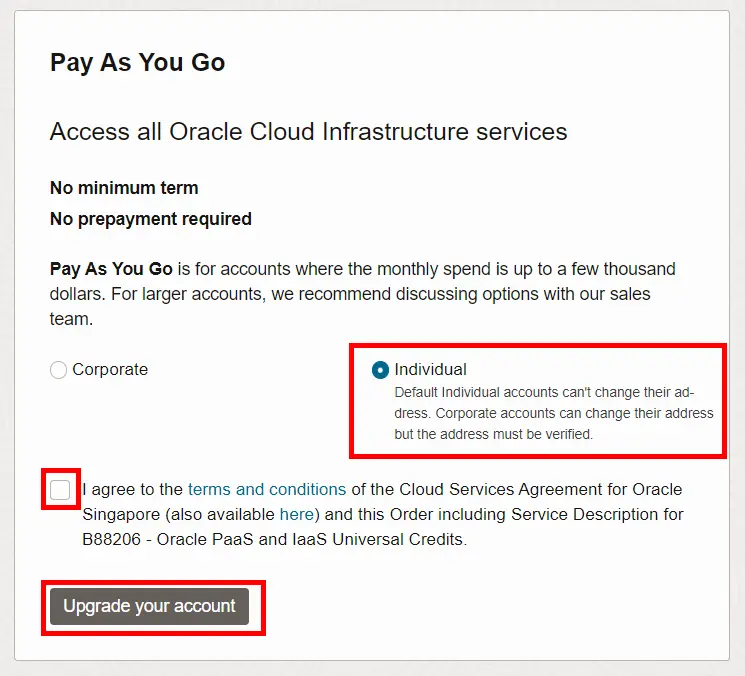Click the B88206 Universal Credits text
This screenshot has width=745, height=676.
tap(259, 540)
